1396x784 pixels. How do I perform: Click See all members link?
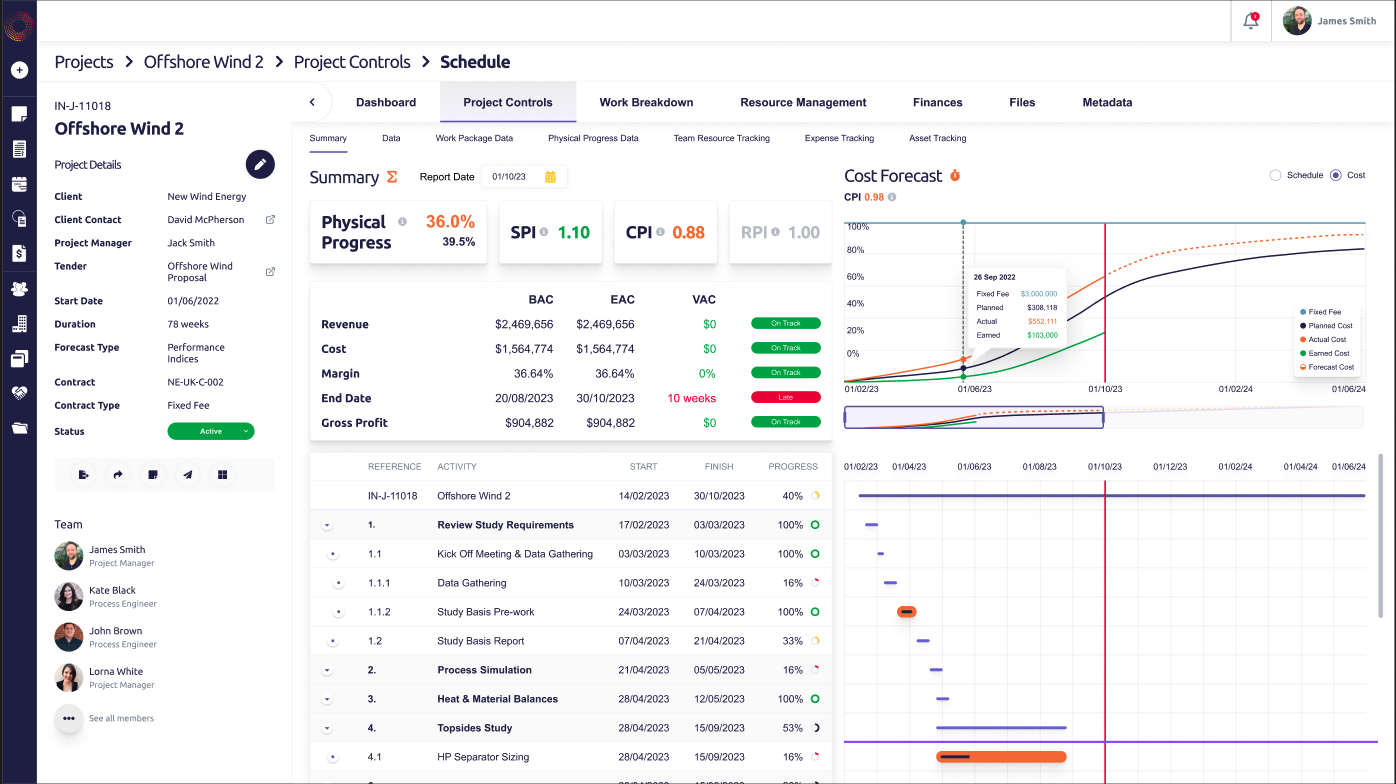(x=121, y=718)
